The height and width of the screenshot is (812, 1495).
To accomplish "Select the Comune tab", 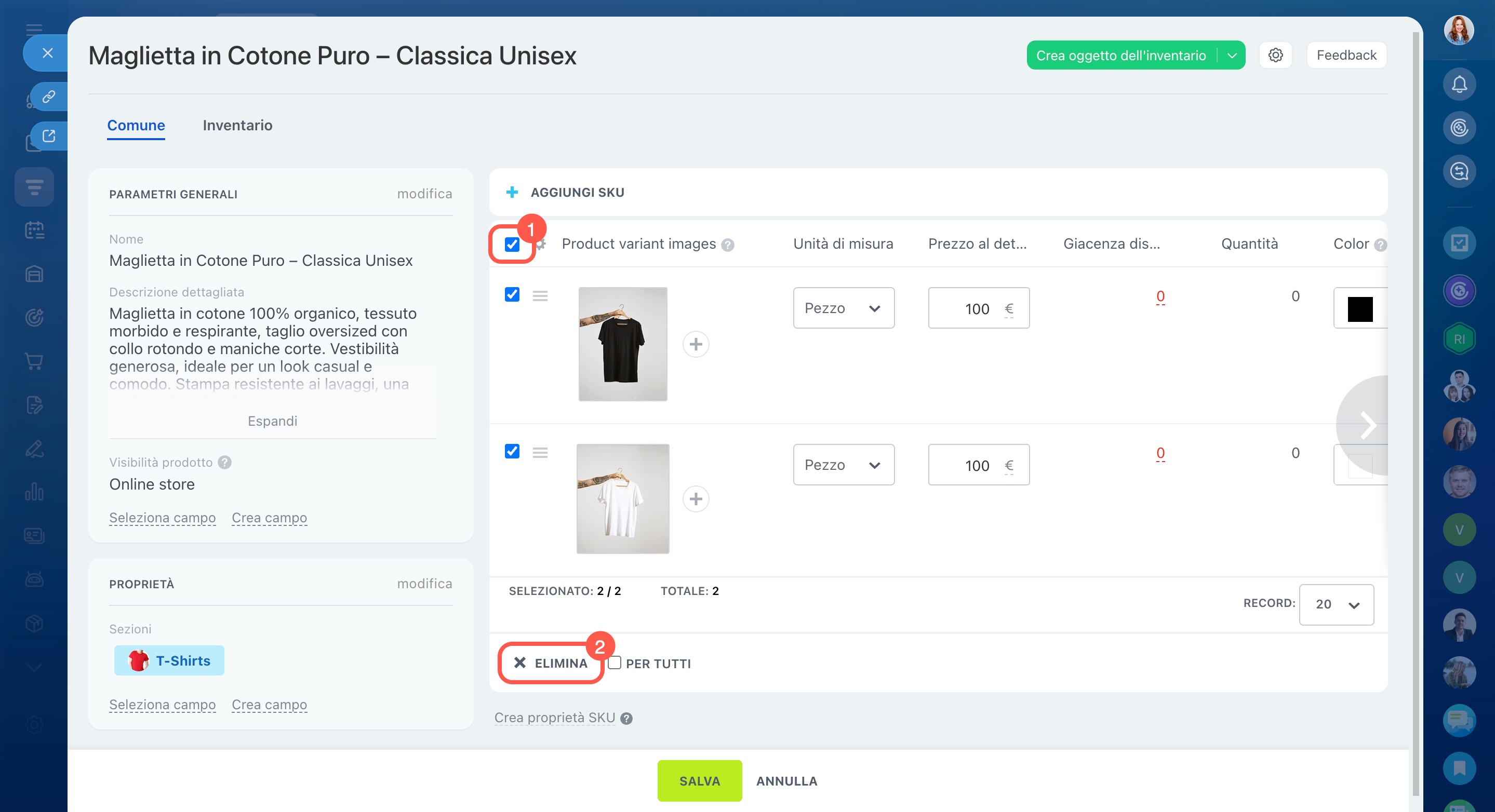I will [136, 125].
